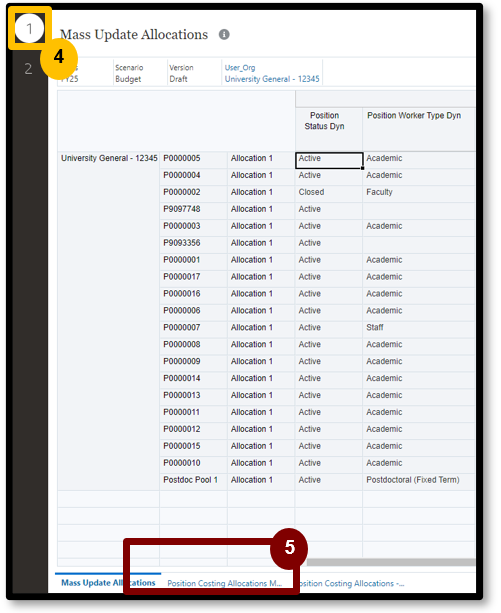
Task: Click position P0000007 row
Action: [x=193, y=328]
